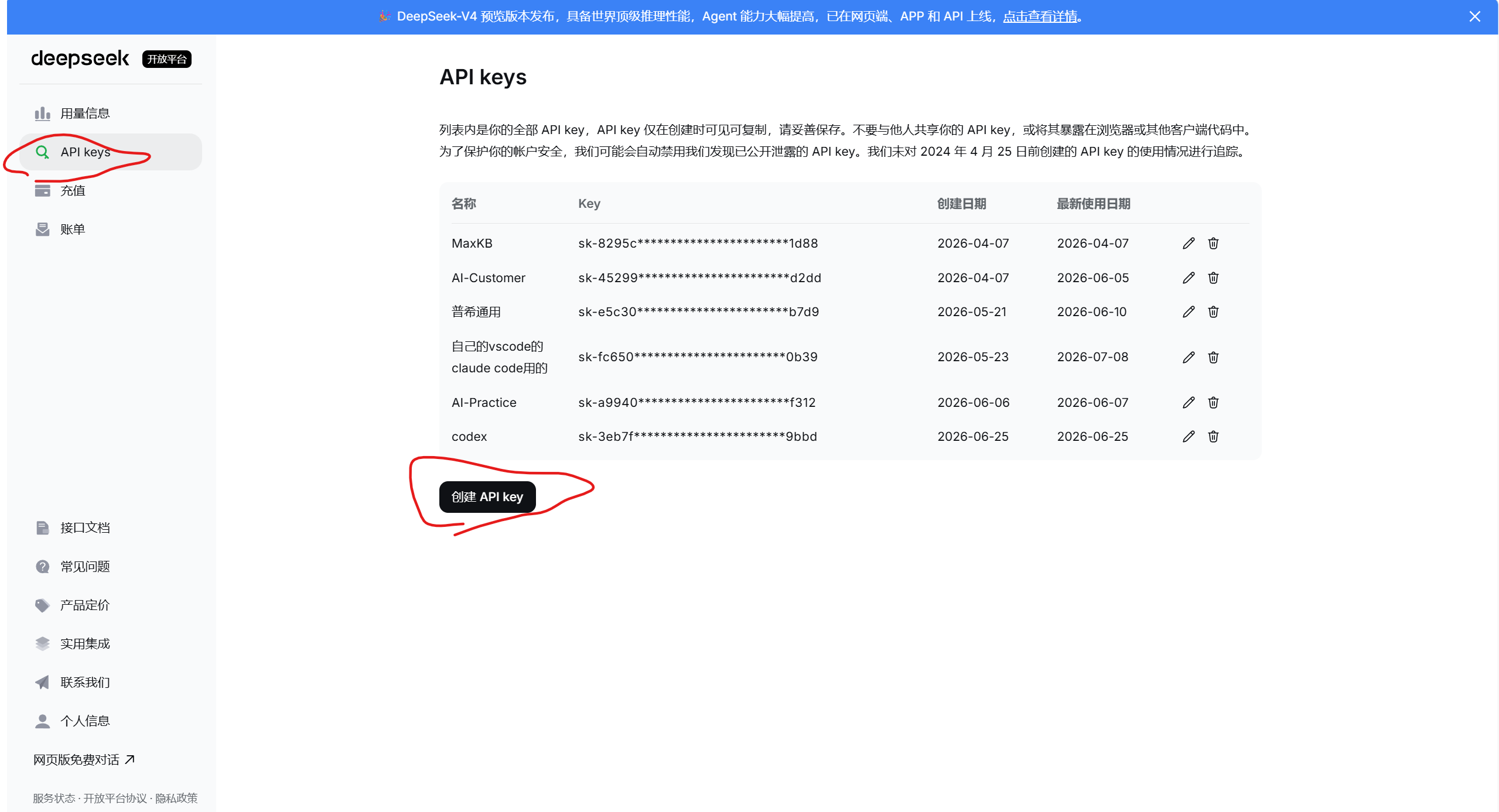Click the 创建日期 column header
This screenshot has height=812, width=1499.
pos(962,204)
